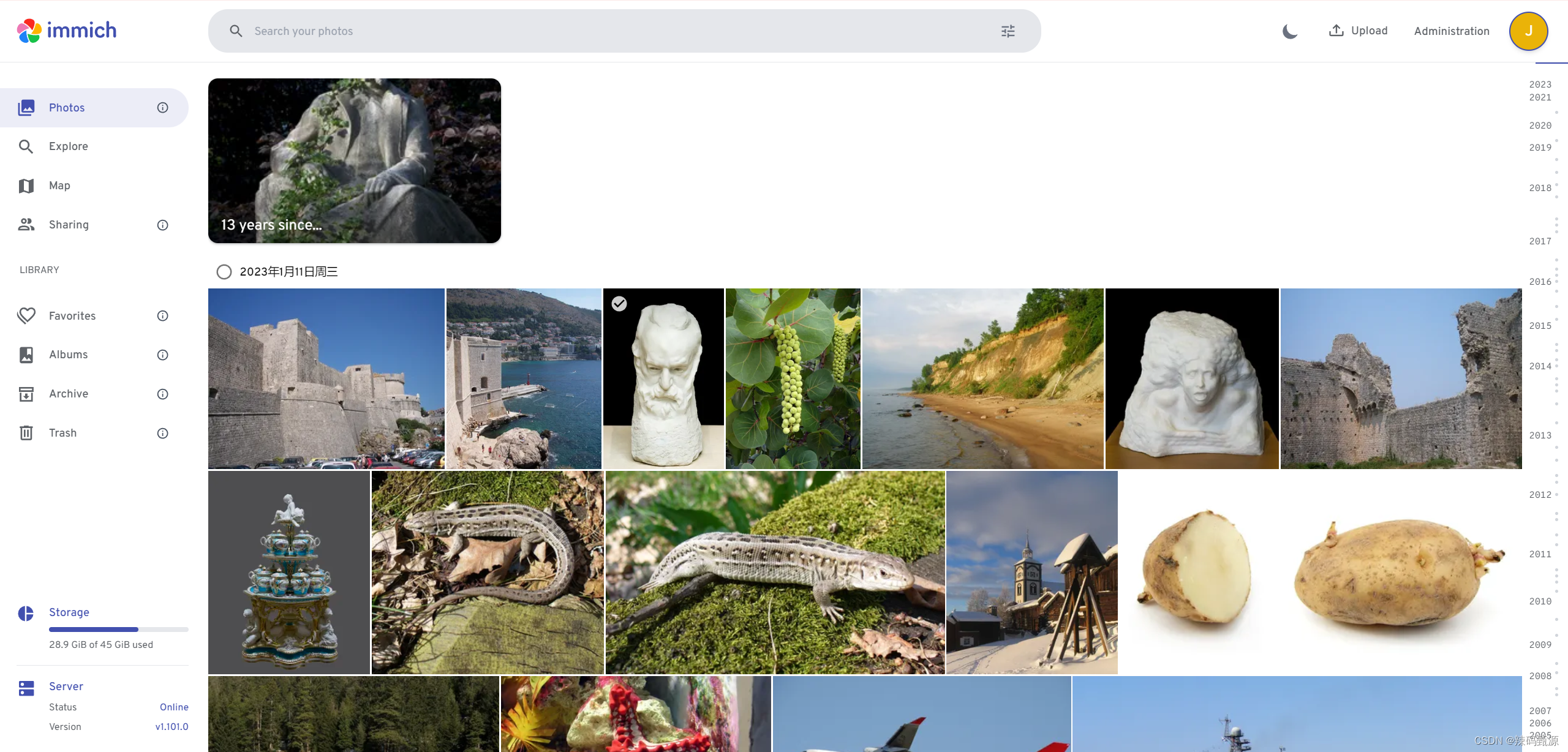Select all photos from 2023年1月11日
The width and height of the screenshot is (1568, 752).
tap(224, 272)
